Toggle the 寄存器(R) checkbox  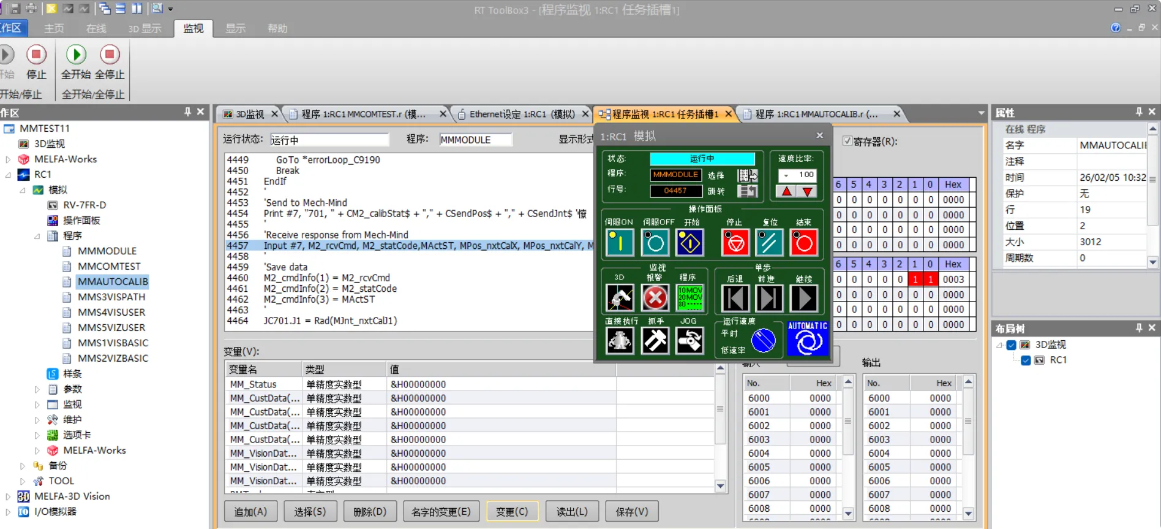(848, 141)
